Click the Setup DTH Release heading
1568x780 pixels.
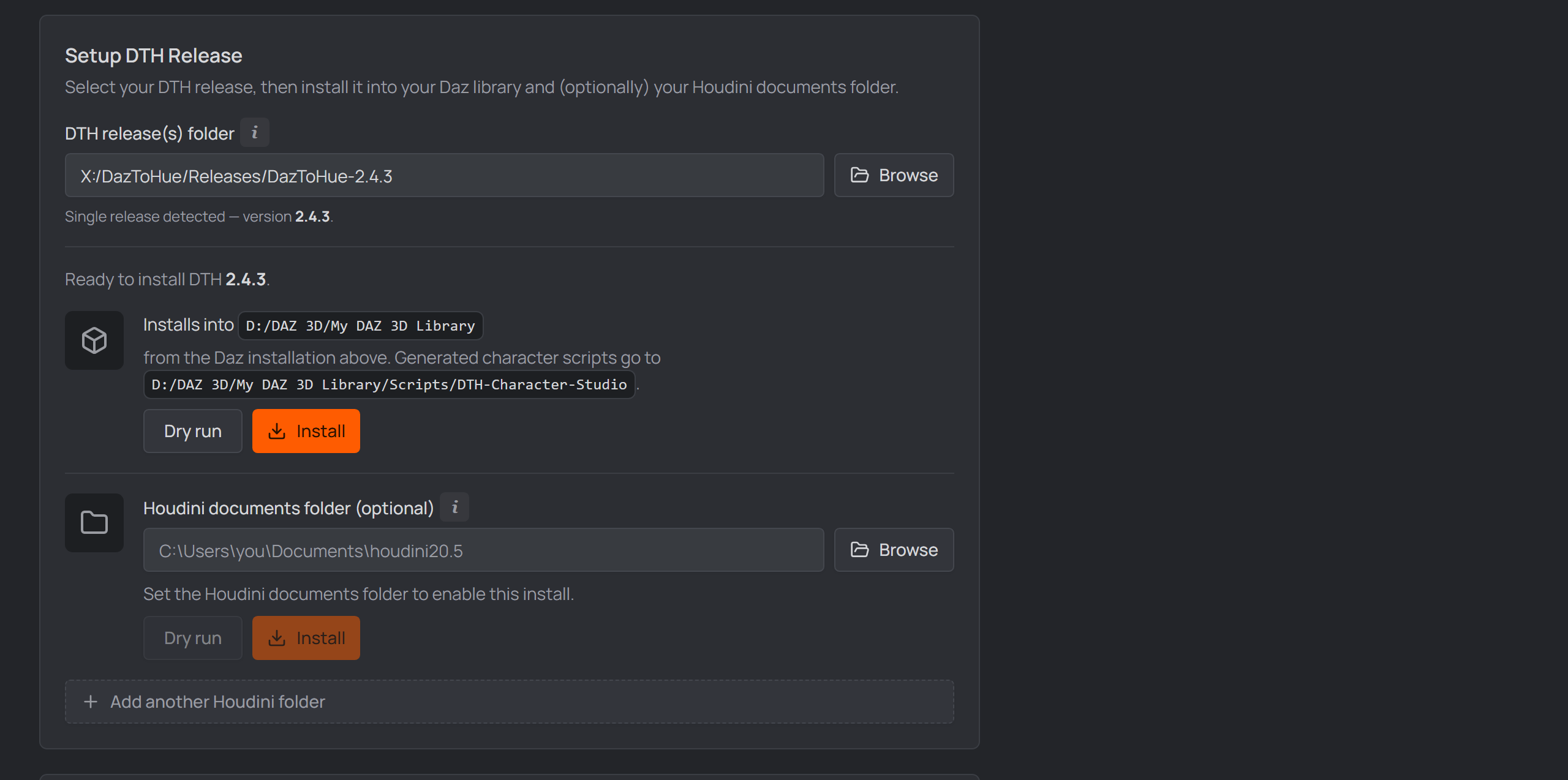pos(154,56)
